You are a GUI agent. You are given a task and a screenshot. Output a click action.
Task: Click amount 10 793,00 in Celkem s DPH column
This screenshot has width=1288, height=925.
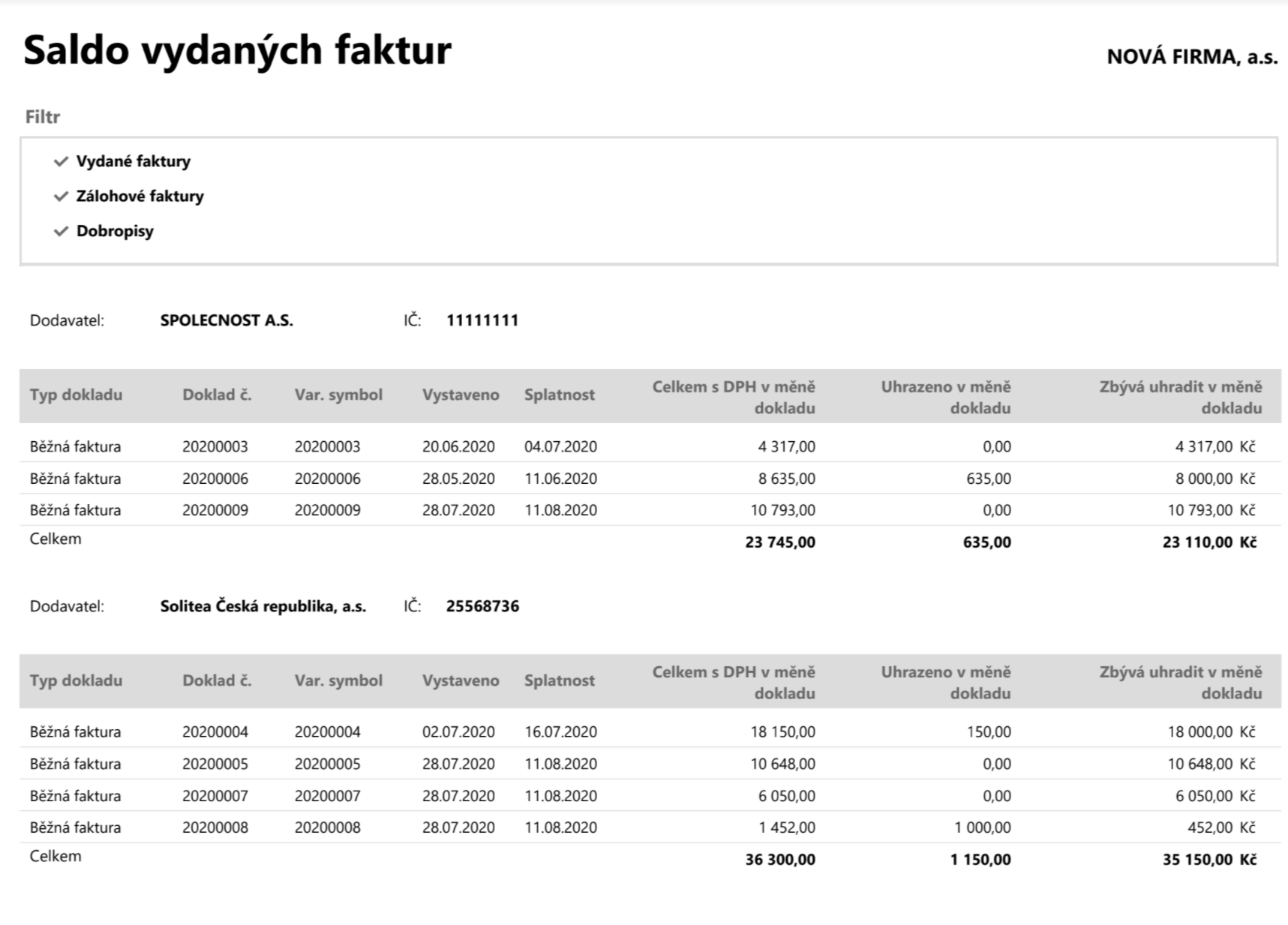[783, 510]
